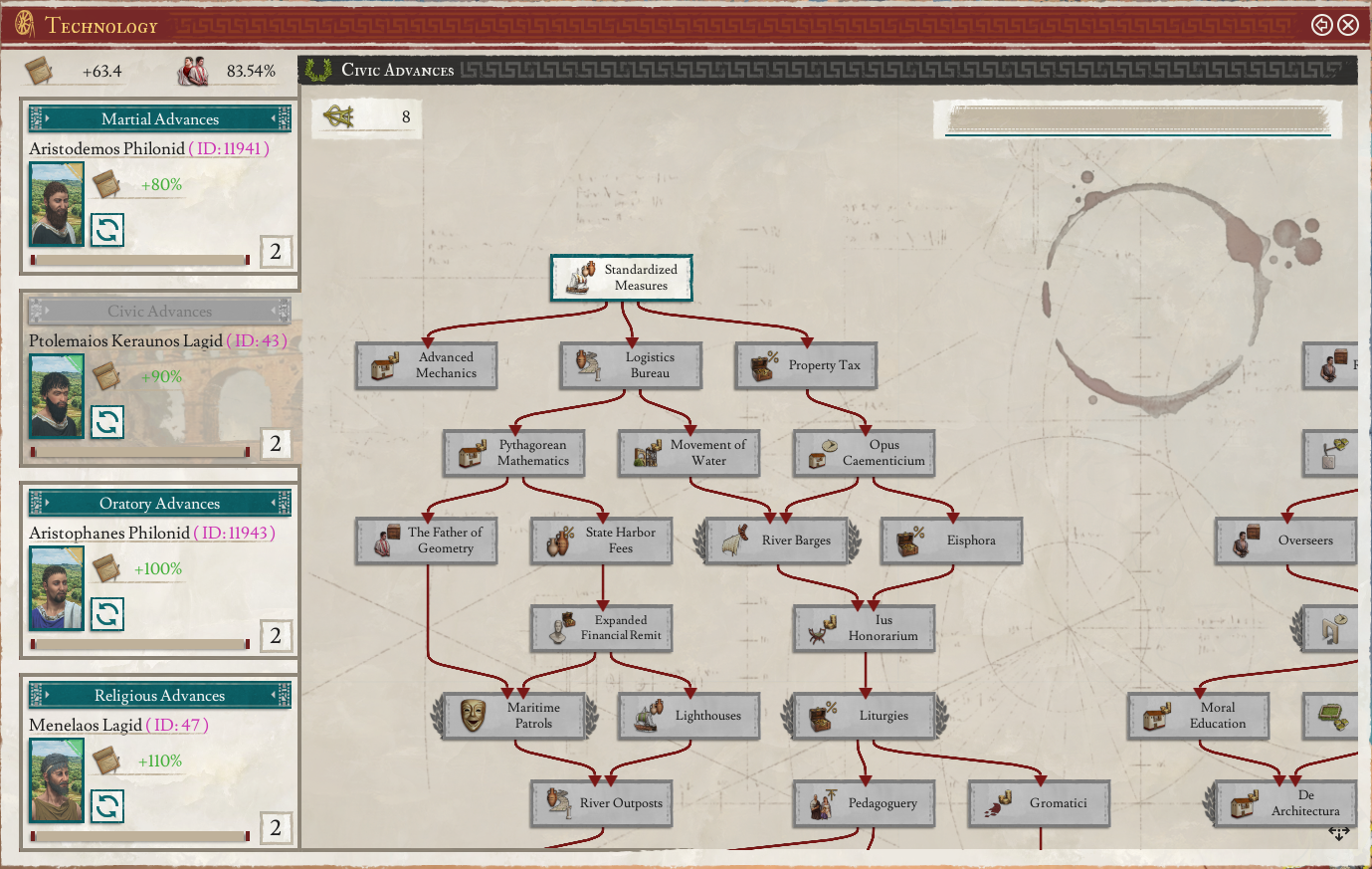
Task: Select the Property Tax invention
Action: [x=806, y=365]
